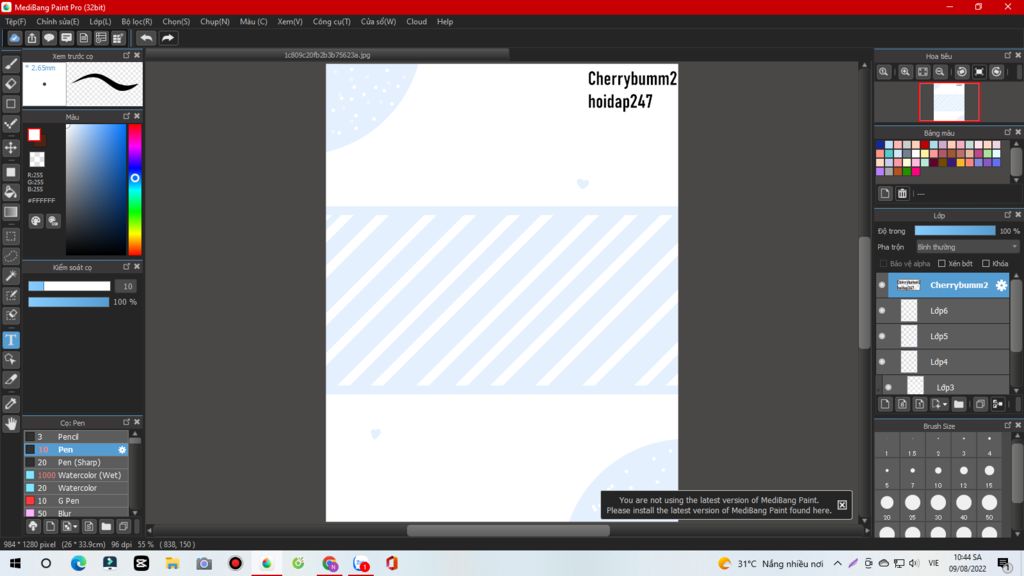Click the export/share icon in toolbar
1024x576 pixels.
(x=31, y=38)
